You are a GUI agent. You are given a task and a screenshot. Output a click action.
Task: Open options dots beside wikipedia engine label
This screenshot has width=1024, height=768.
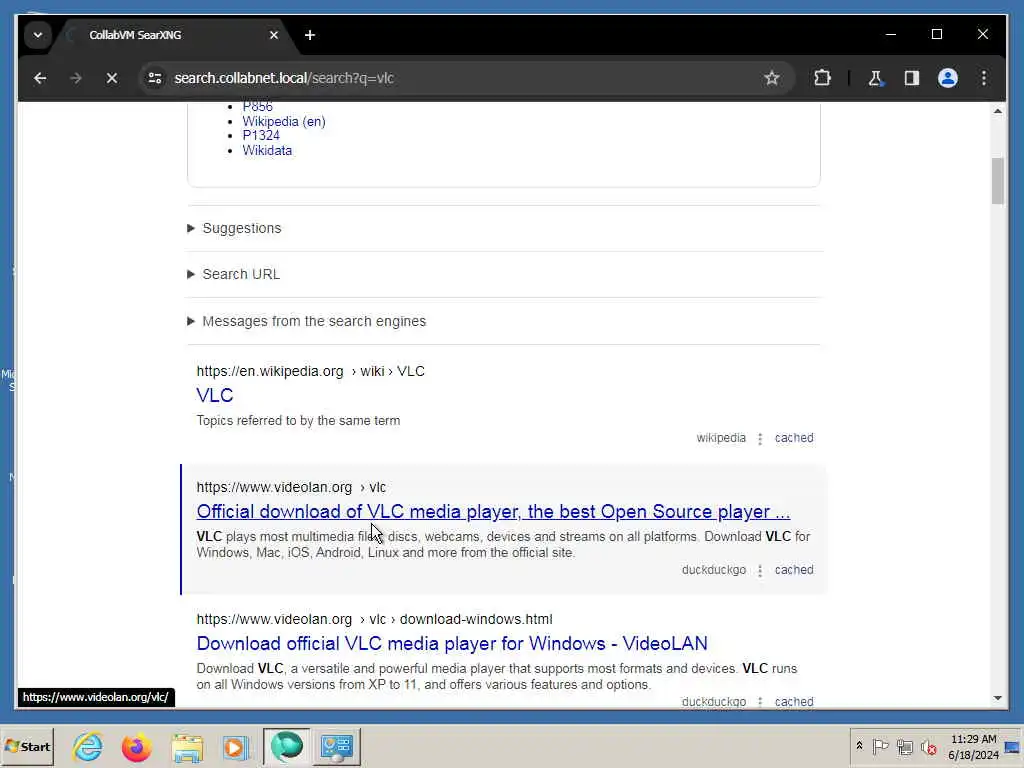click(x=760, y=439)
